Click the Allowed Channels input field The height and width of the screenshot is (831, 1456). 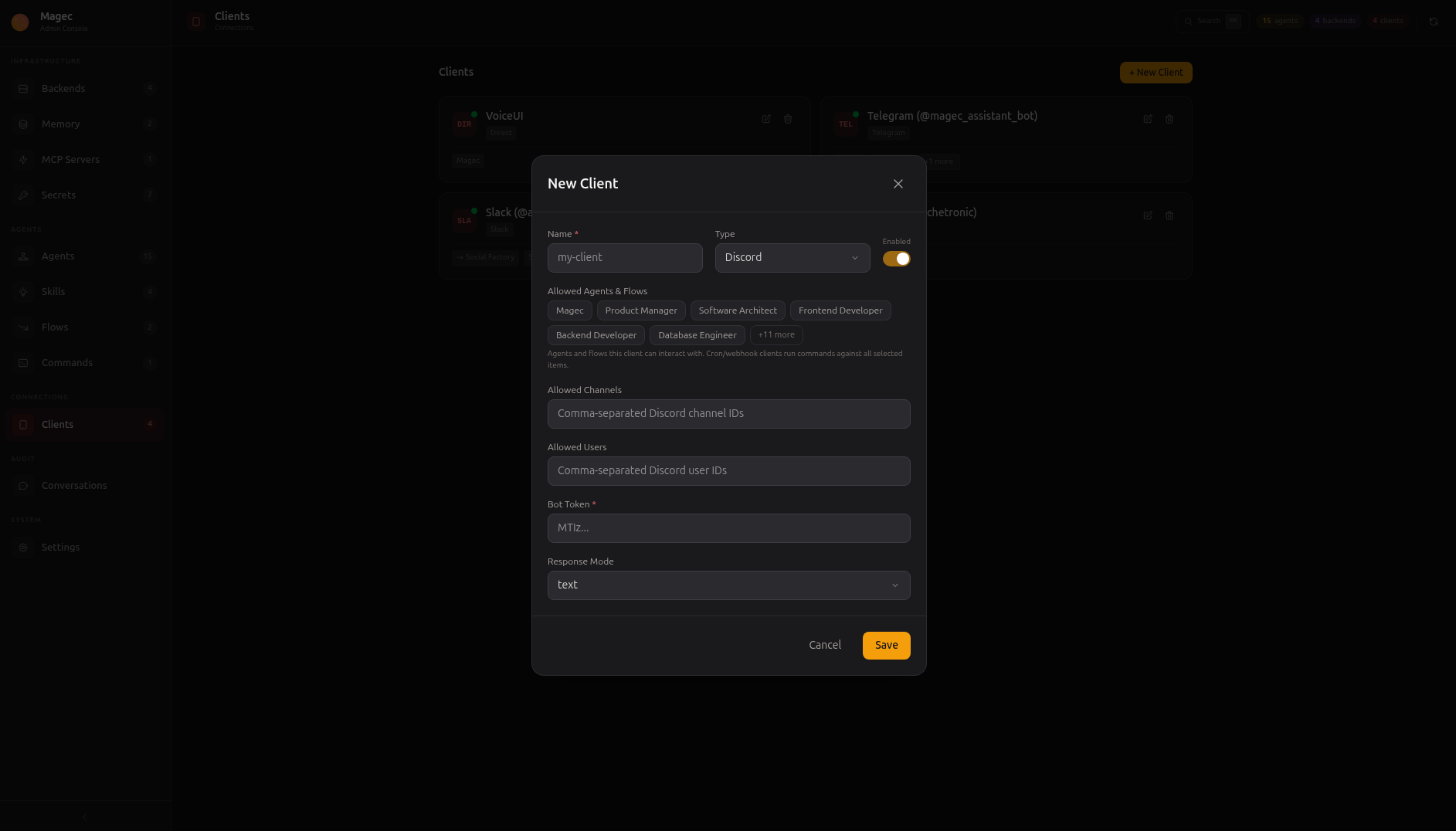(x=728, y=414)
